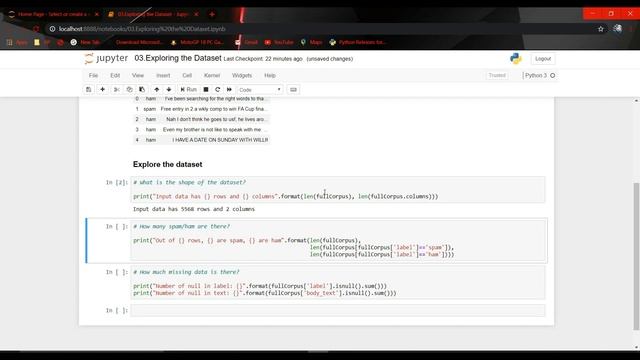Open the YouTube bookmark
640x360 pixels.
click(279, 42)
